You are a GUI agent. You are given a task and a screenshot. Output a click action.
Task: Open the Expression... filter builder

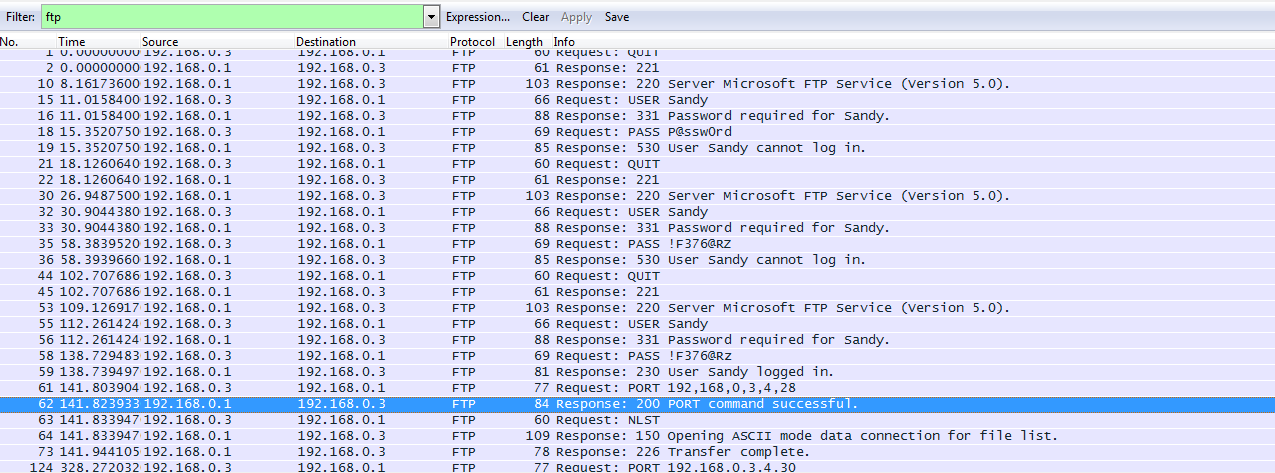tap(478, 17)
